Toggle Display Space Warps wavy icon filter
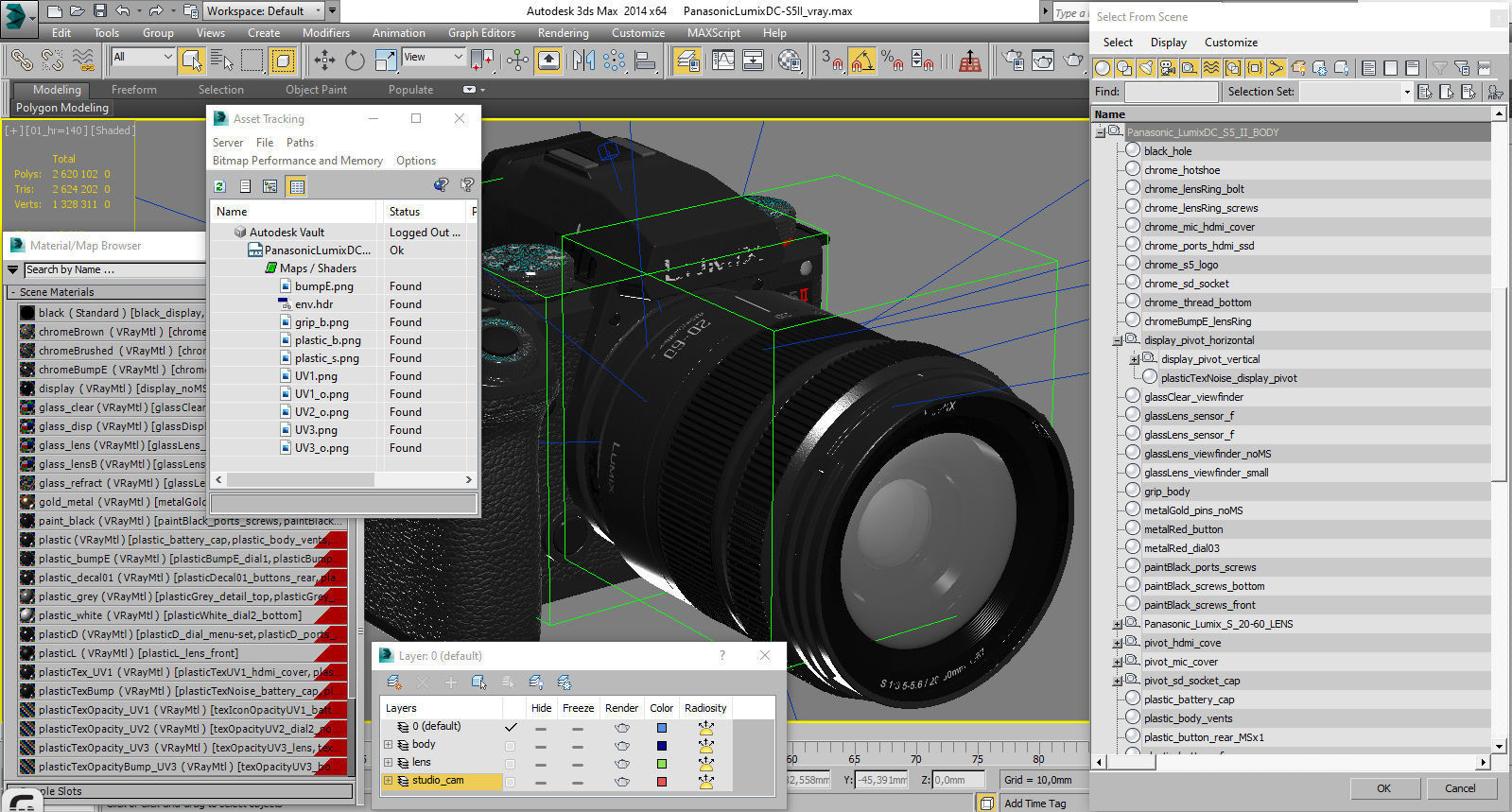 coord(1211,68)
